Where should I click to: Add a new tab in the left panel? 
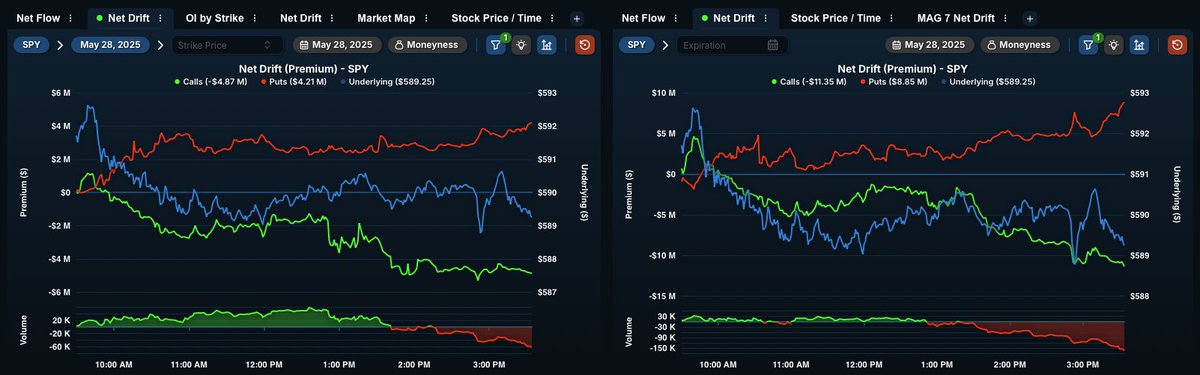point(577,18)
